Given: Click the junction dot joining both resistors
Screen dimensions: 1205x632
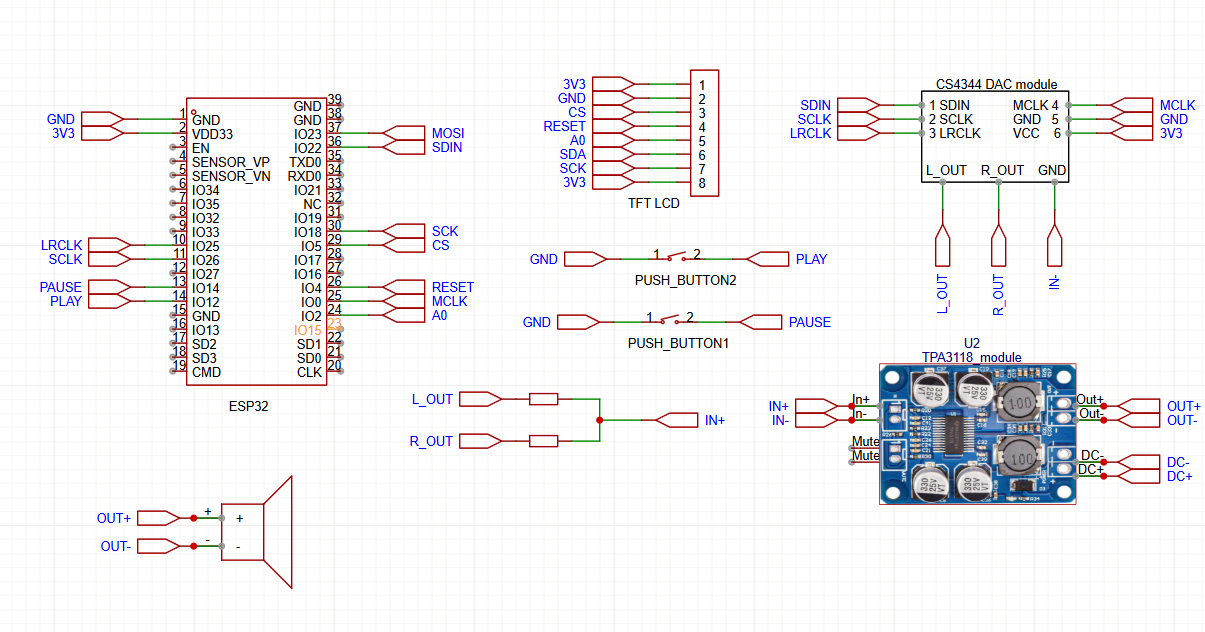Looking at the screenshot, I should pos(599,420).
